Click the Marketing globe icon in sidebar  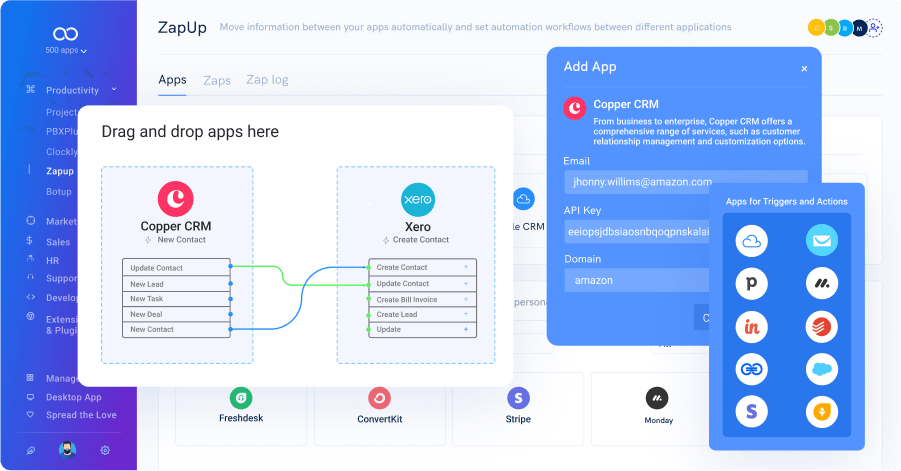point(31,221)
